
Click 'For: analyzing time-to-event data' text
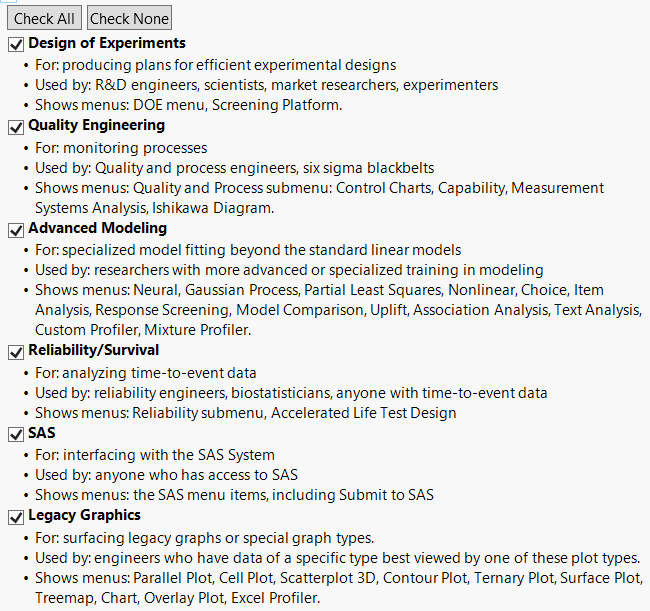[x=145, y=372]
